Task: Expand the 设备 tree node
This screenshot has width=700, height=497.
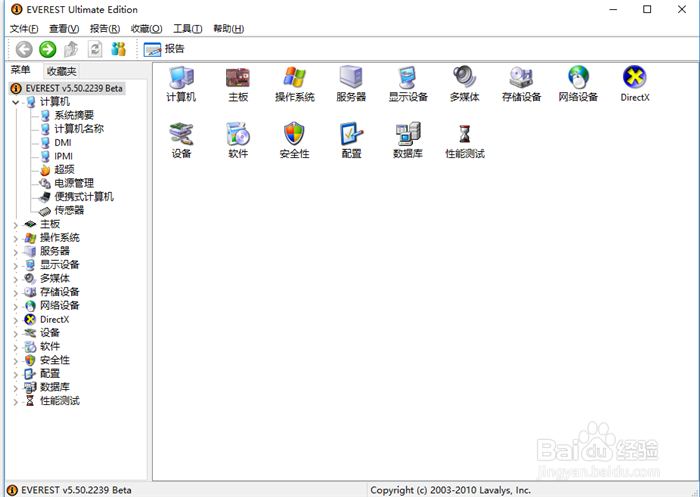Action: [x=16, y=334]
